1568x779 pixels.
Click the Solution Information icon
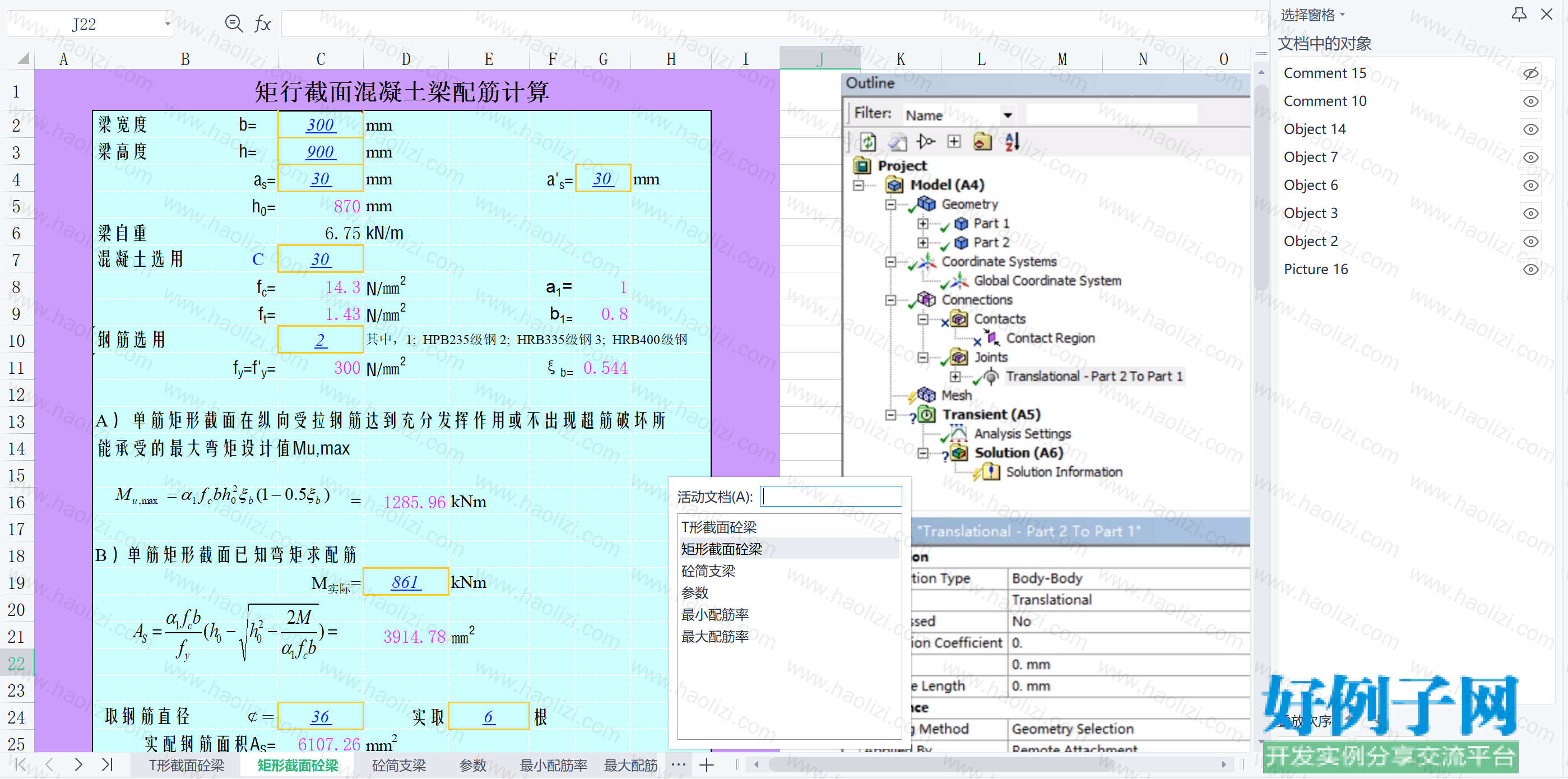[x=991, y=471]
